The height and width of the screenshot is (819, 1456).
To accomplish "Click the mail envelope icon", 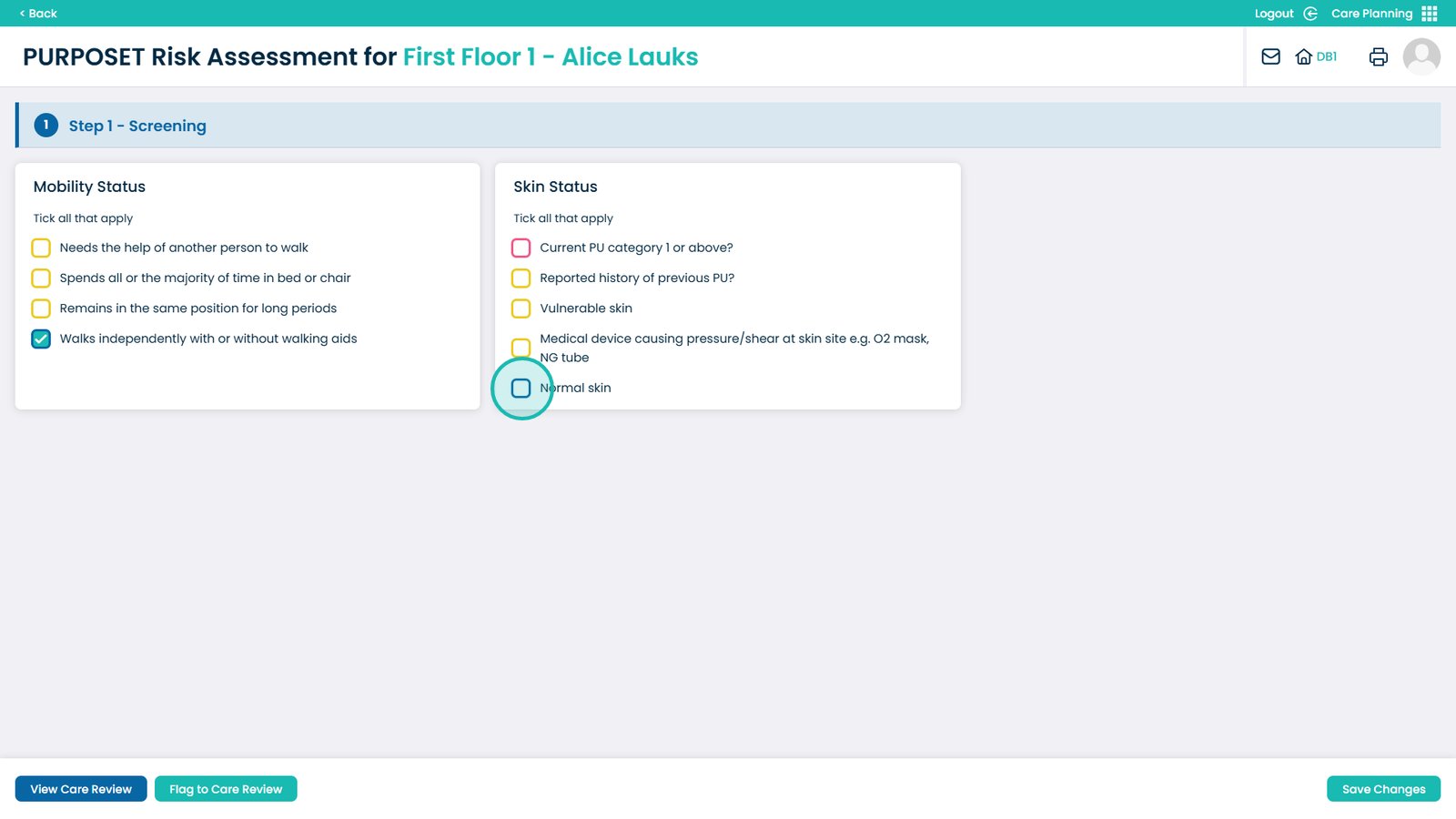I will (x=1270, y=56).
